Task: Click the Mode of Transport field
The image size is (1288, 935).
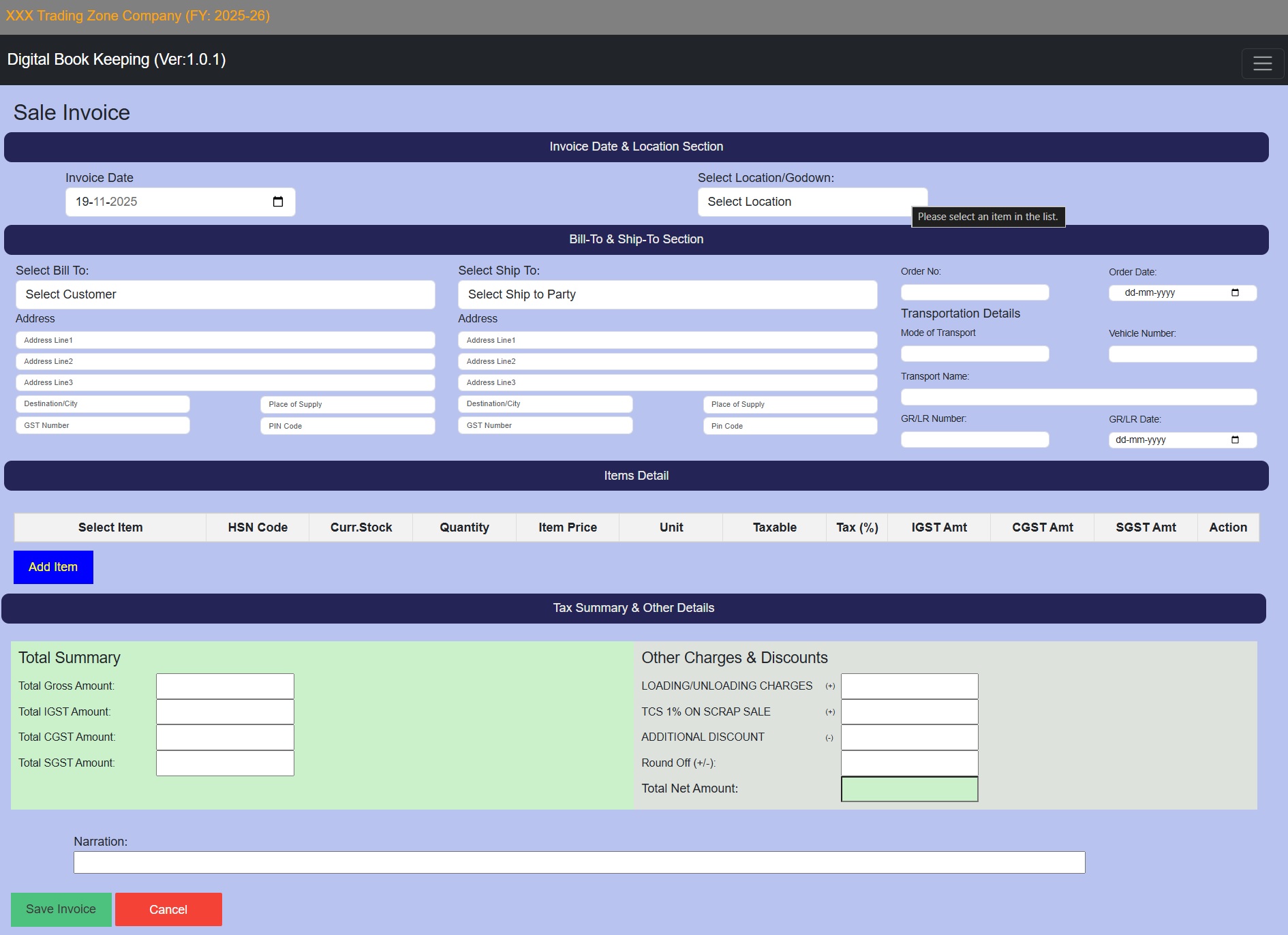Action: tap(975, 354)
